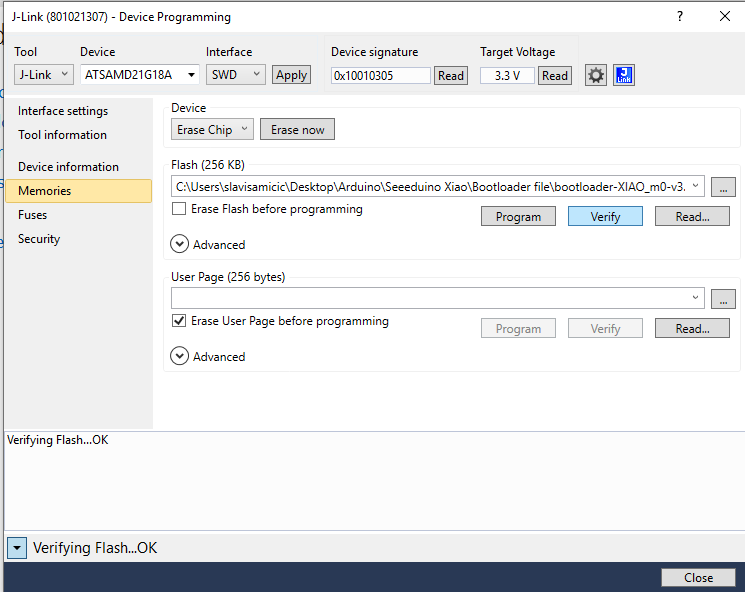This screenshot has height=592, width=745.
Task: Expand Advanced options under User Page
Action: tap(180, 356)
